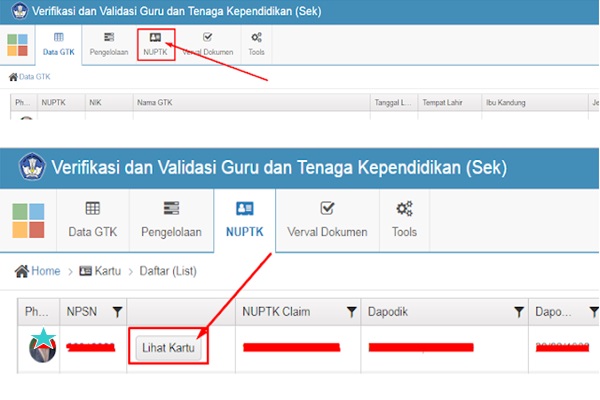The width and height of the screenshot is (600, 400).
Task: Click the Ph... column header in lower table
Action: coord(38,312)
